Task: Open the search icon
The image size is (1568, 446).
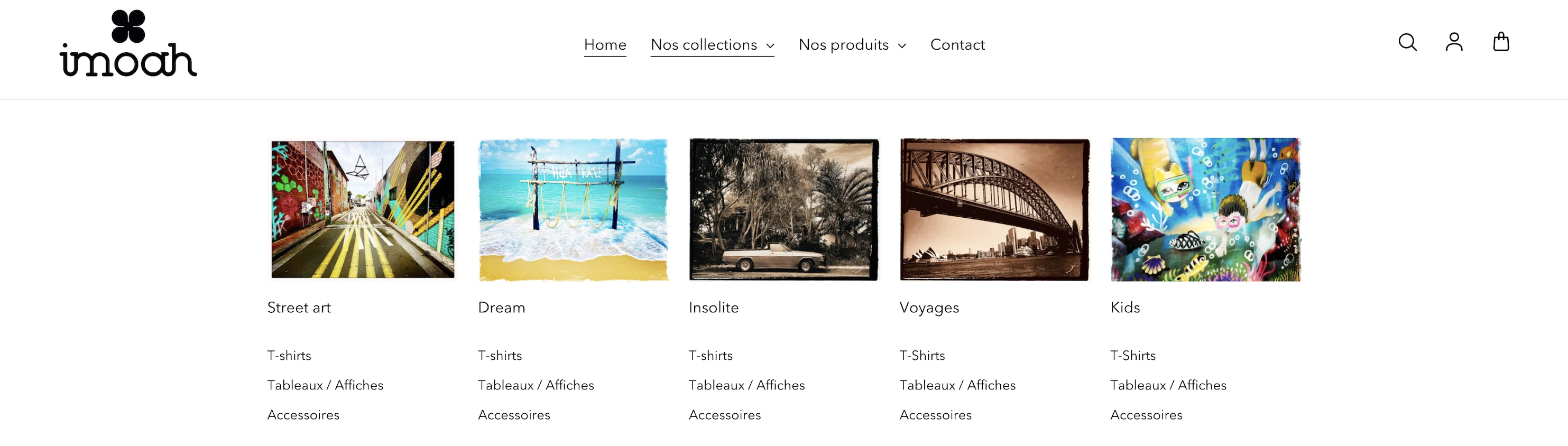Action: (x=1407, y=43)
